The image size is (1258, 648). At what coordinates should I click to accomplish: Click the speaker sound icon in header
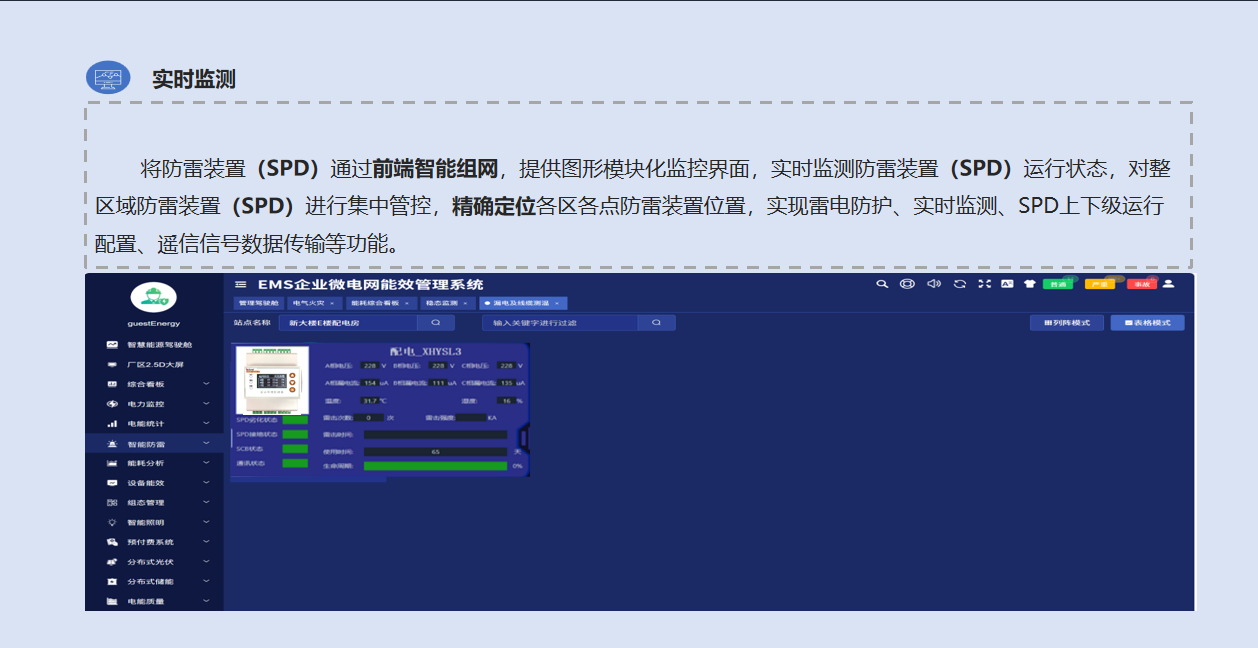[934, 284]
